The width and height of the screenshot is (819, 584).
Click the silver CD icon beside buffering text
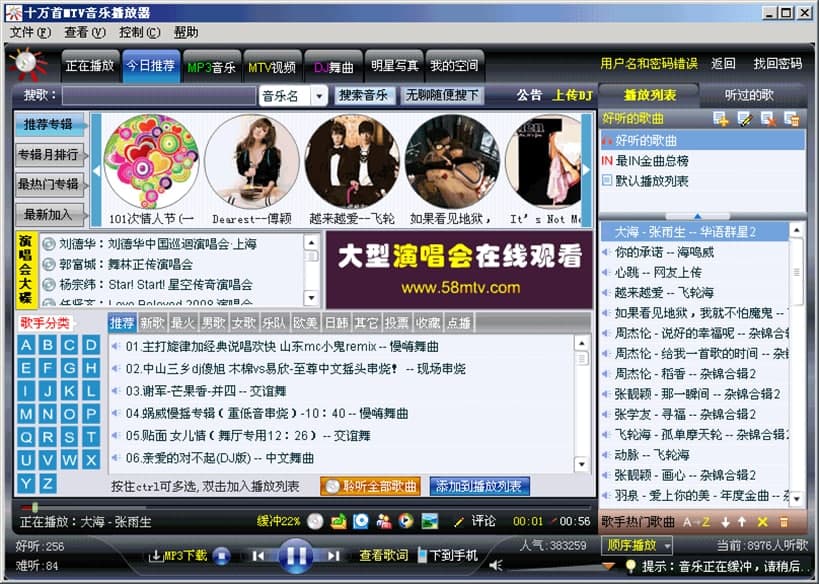click(315, 521)
